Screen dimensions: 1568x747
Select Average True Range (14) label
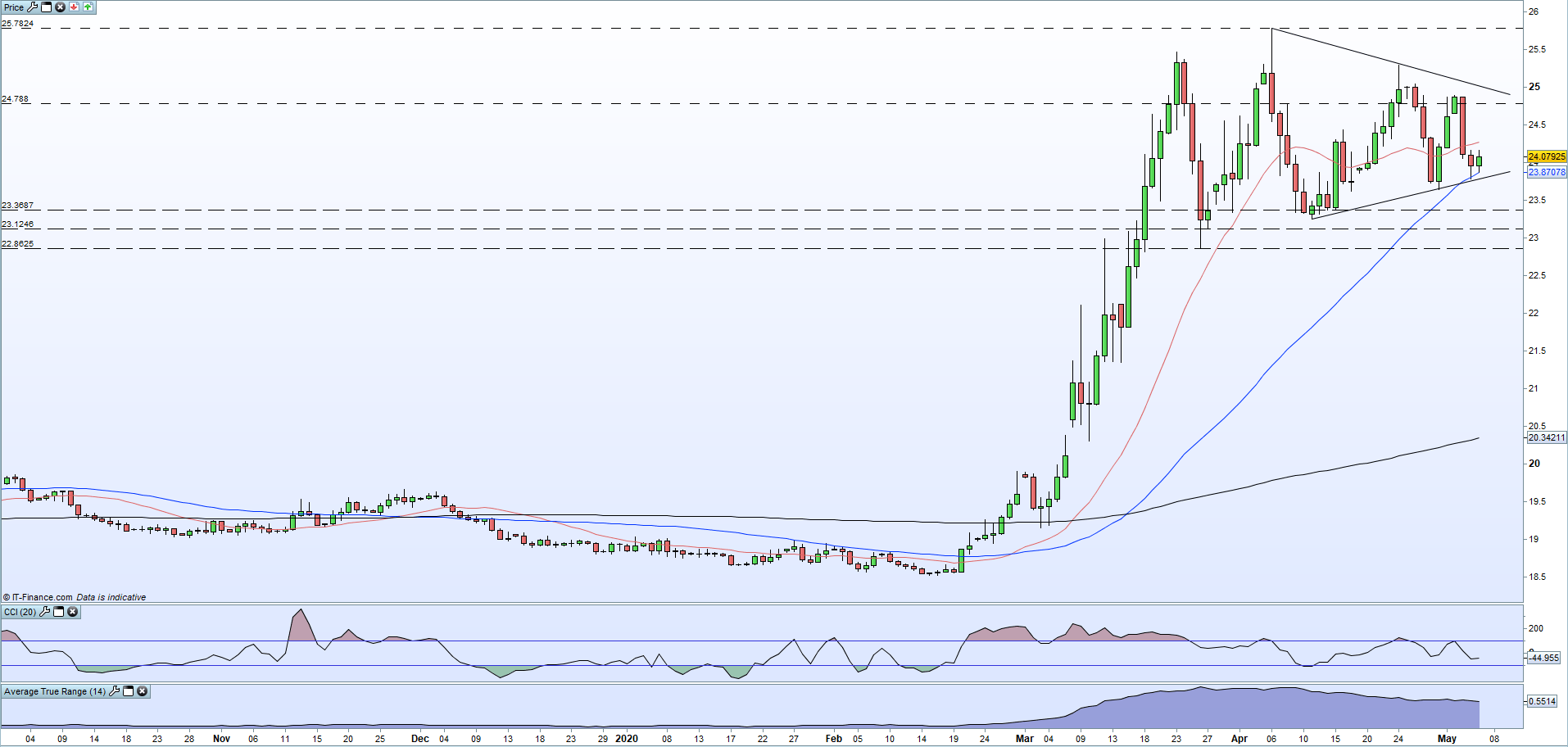(55, 691)
